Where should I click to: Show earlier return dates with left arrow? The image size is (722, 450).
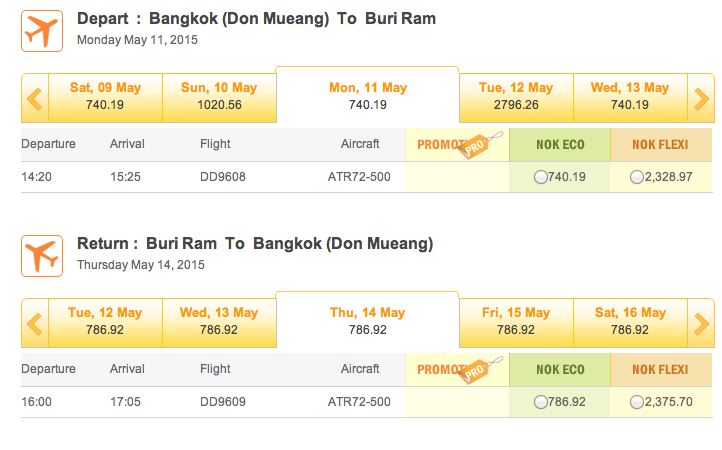[35, 323]
